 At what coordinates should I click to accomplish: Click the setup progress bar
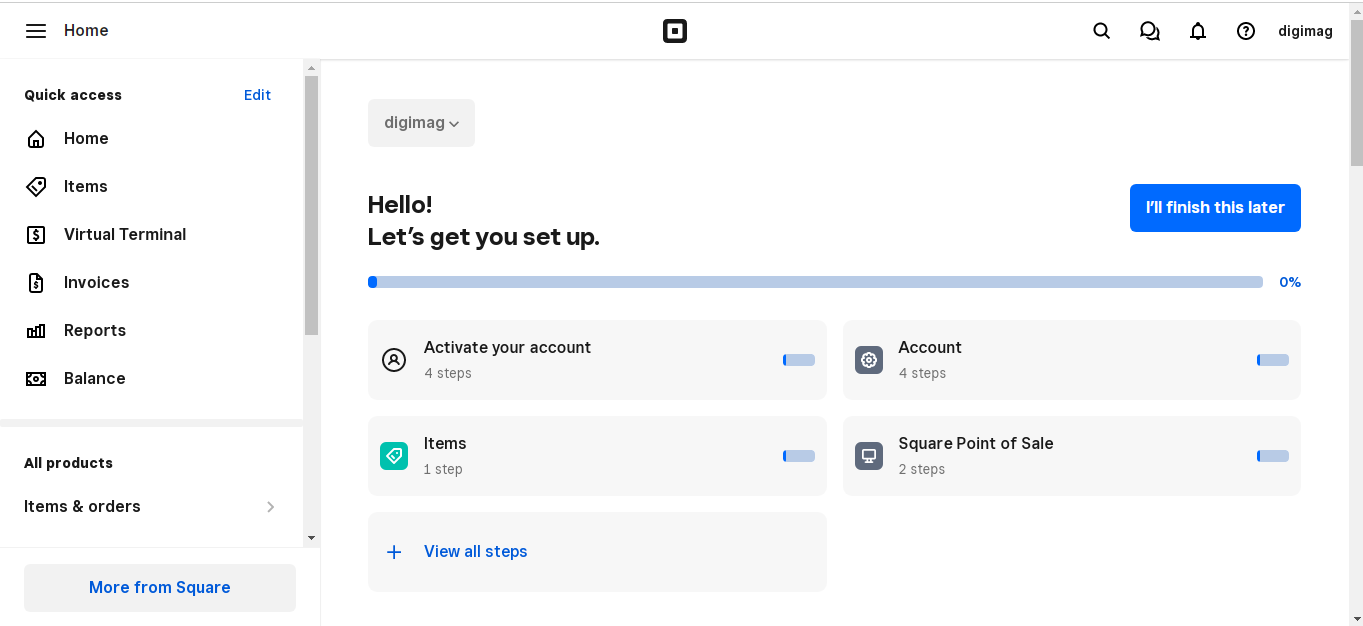pos(815,282)
